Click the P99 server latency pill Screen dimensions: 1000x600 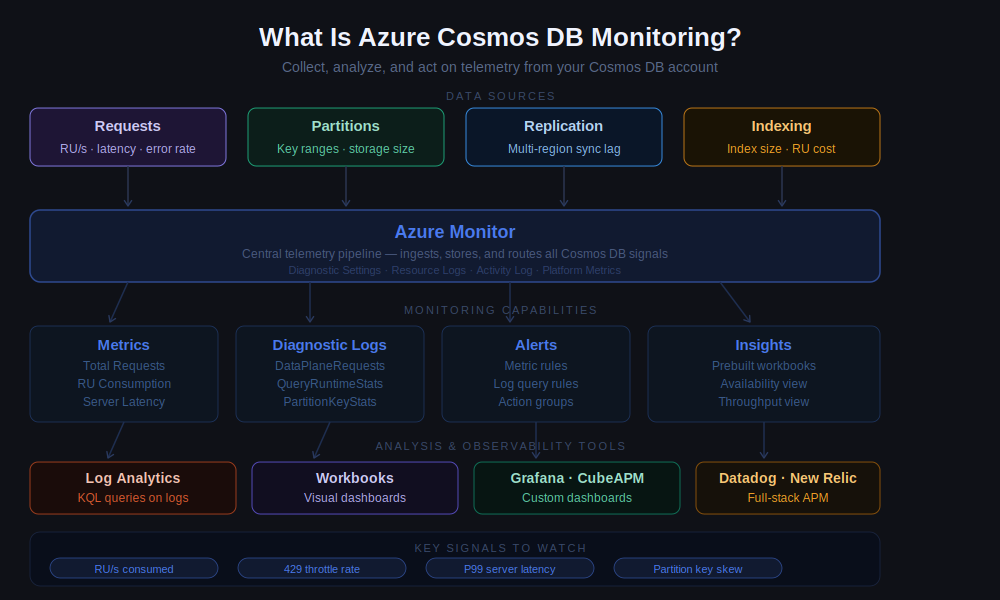coord(510,568)
